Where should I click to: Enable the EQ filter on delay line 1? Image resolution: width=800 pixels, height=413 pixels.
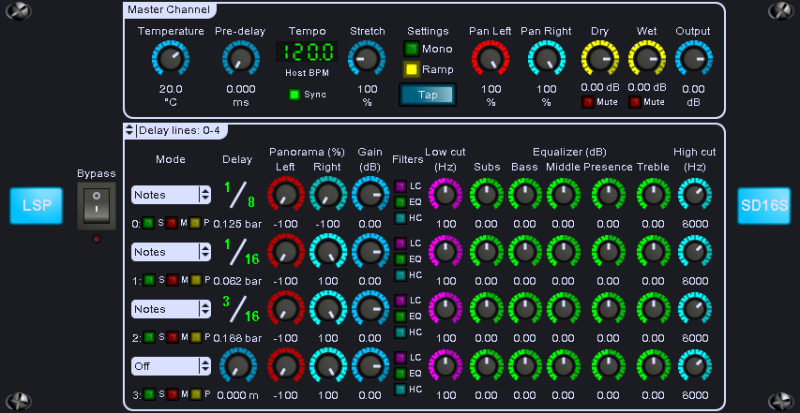[x=400, y=259]
